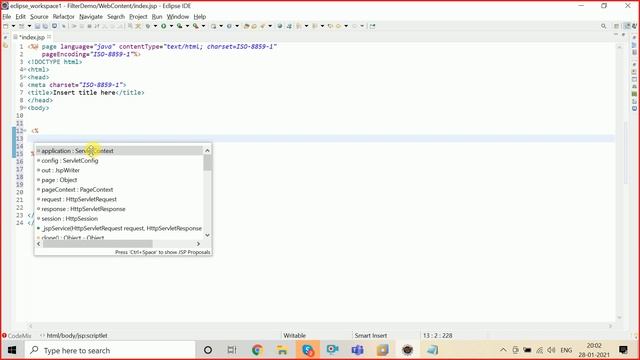Click the green Run button icon
The height and width of the screenshot is (360, 640).
tap(163, 26)
